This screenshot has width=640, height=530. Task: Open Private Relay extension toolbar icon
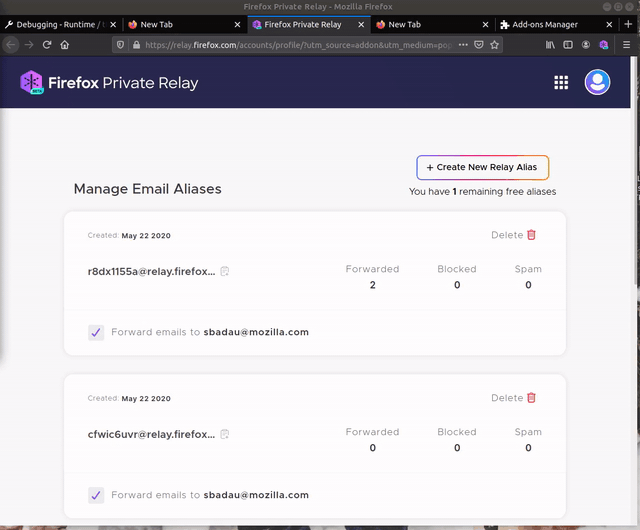coord(604,45)
